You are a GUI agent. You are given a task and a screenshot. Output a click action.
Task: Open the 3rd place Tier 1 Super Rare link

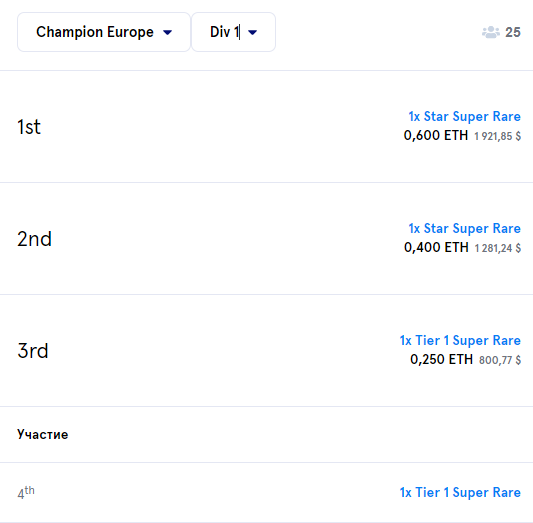(460, 341)
